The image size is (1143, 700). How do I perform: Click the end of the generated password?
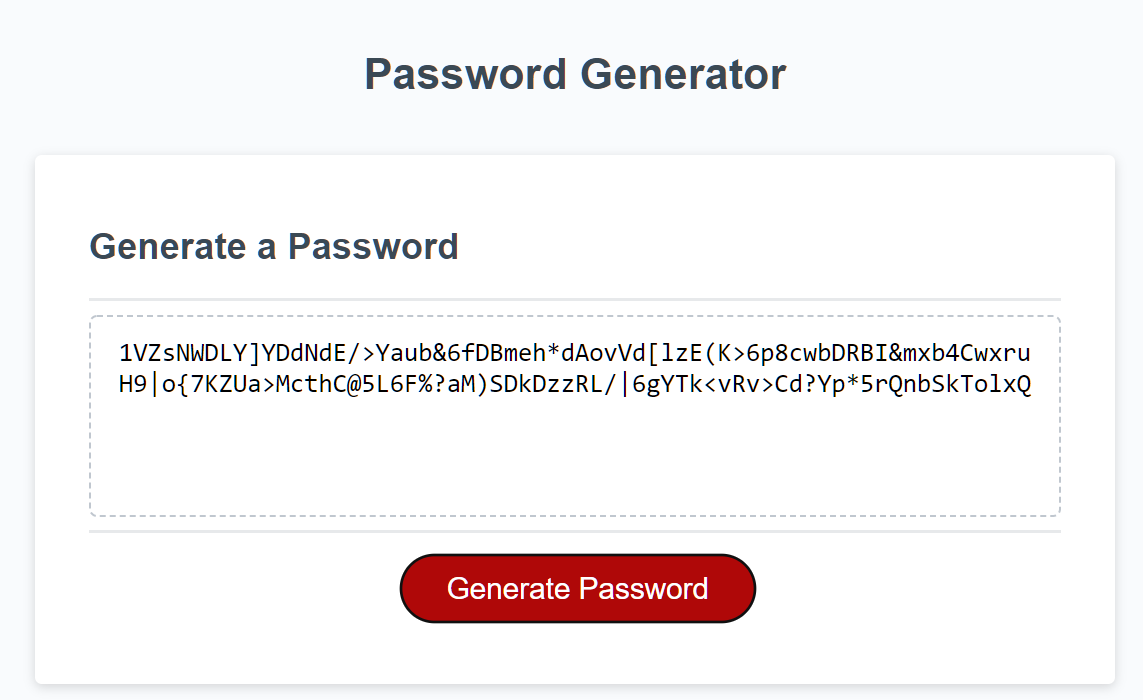pyautogui.click(x=1020, y=384)
